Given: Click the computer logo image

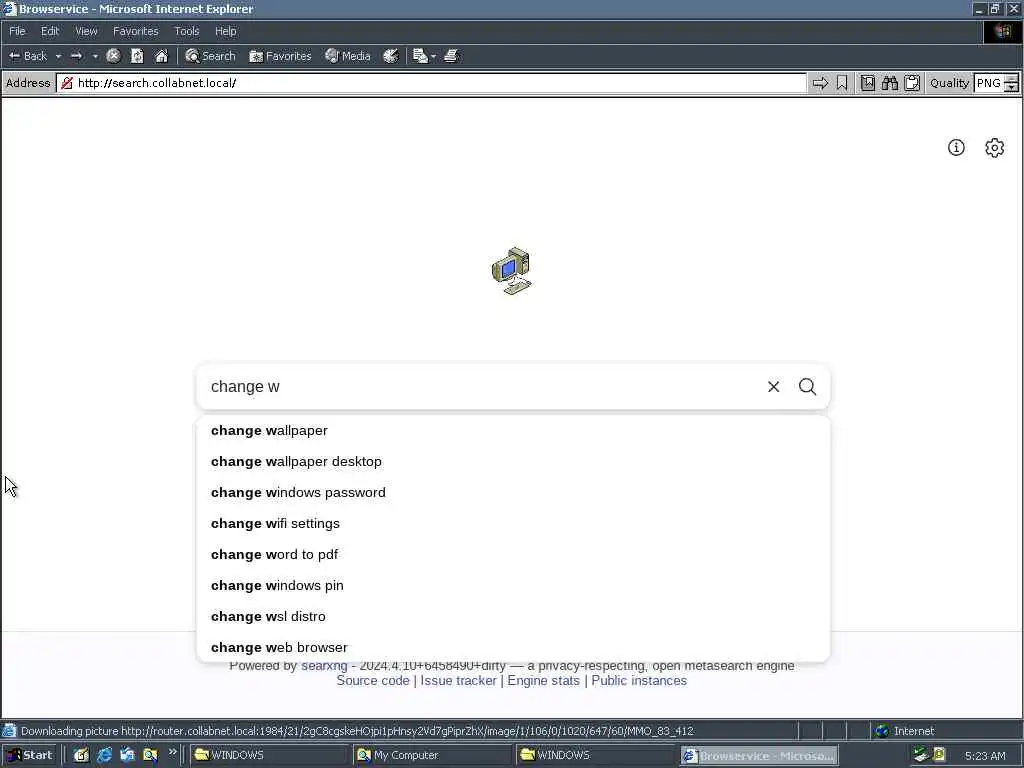Looking at the screenshot, I should (512, 271).
